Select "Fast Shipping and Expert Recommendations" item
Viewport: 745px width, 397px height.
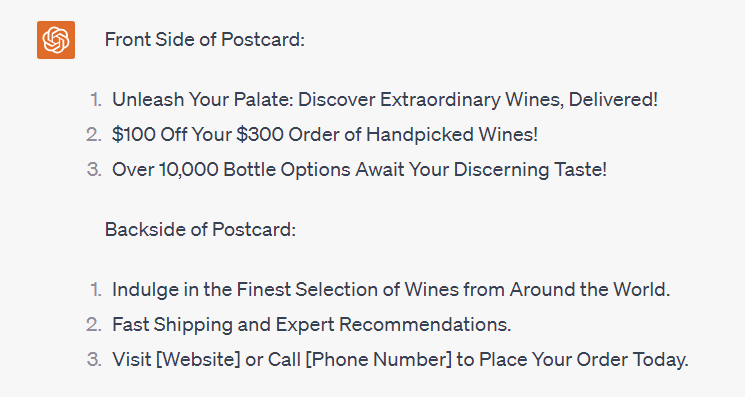click(312, 325)
